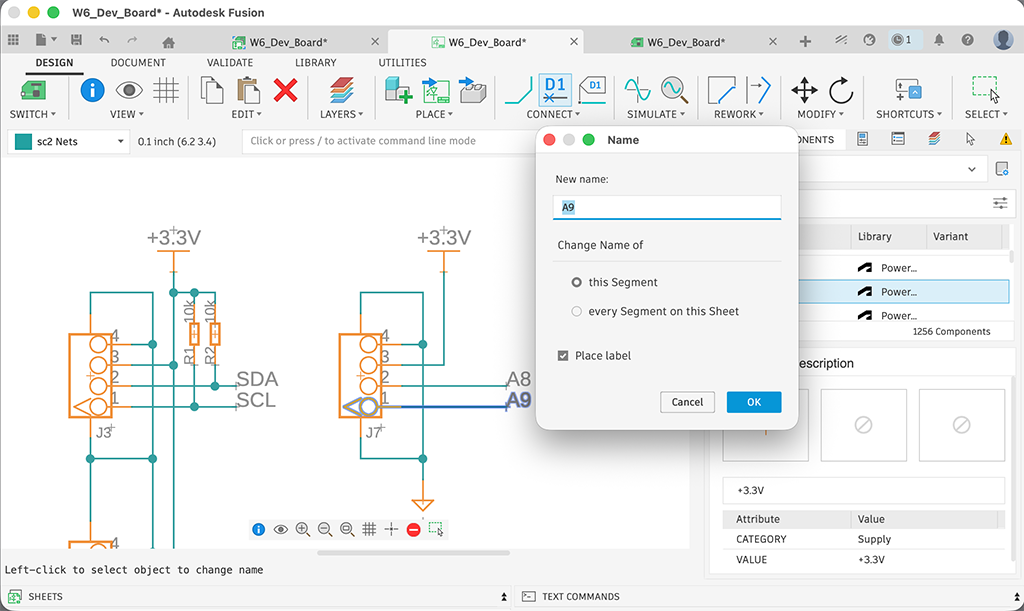The image size is (1024, 611).
Task: Click the blue Info tool icon
Action: tap(92, 89)
